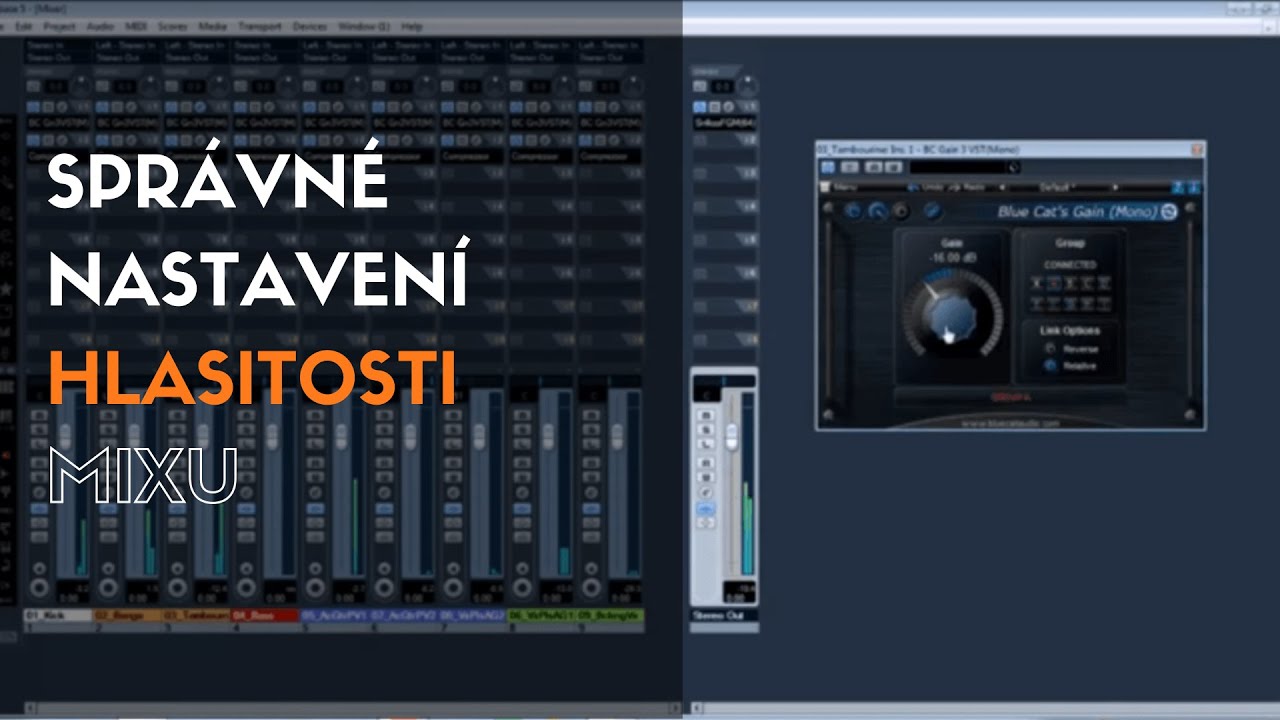The height and width of the screenshot is (720, 1280).
Task: Click the first Group button under CONNECTED
Action: coord(1038,283)
